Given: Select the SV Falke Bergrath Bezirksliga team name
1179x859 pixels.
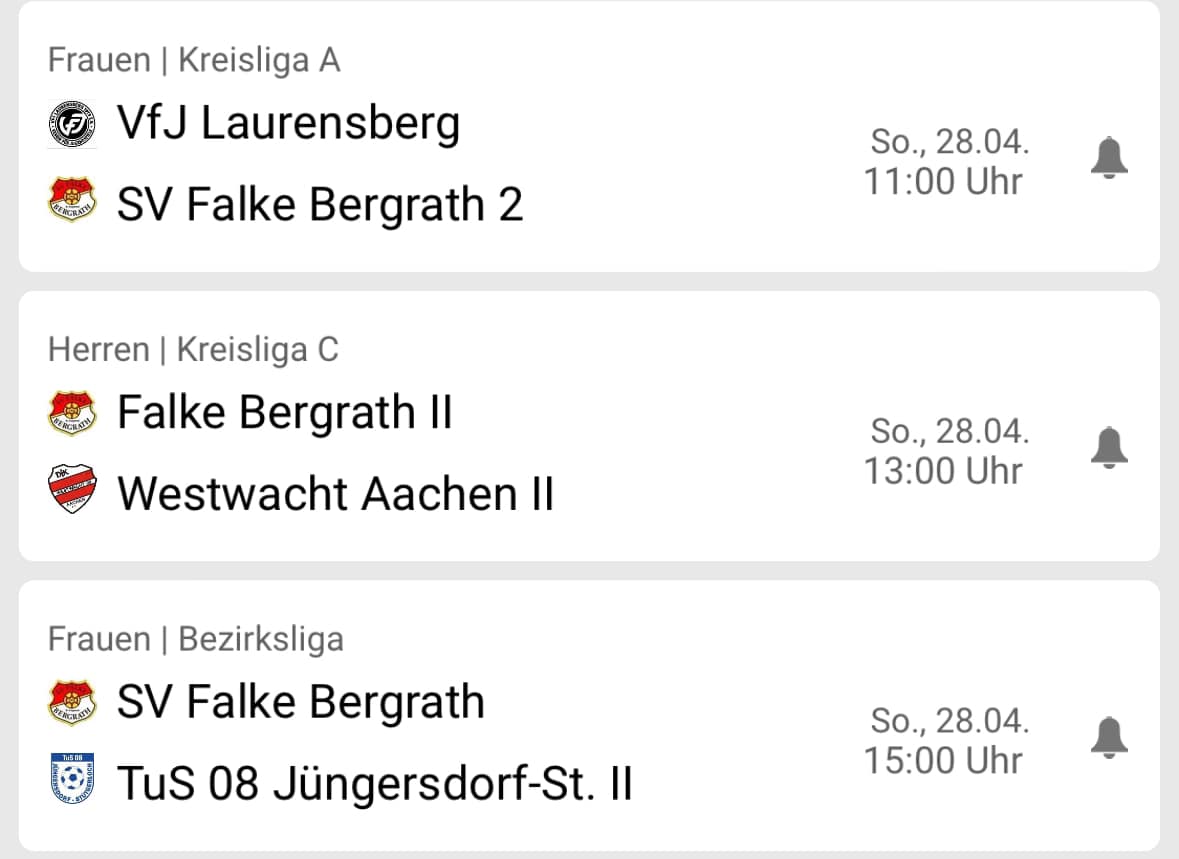Looking at the screenshot, I should pyautogui.click(x=301, y=702).
